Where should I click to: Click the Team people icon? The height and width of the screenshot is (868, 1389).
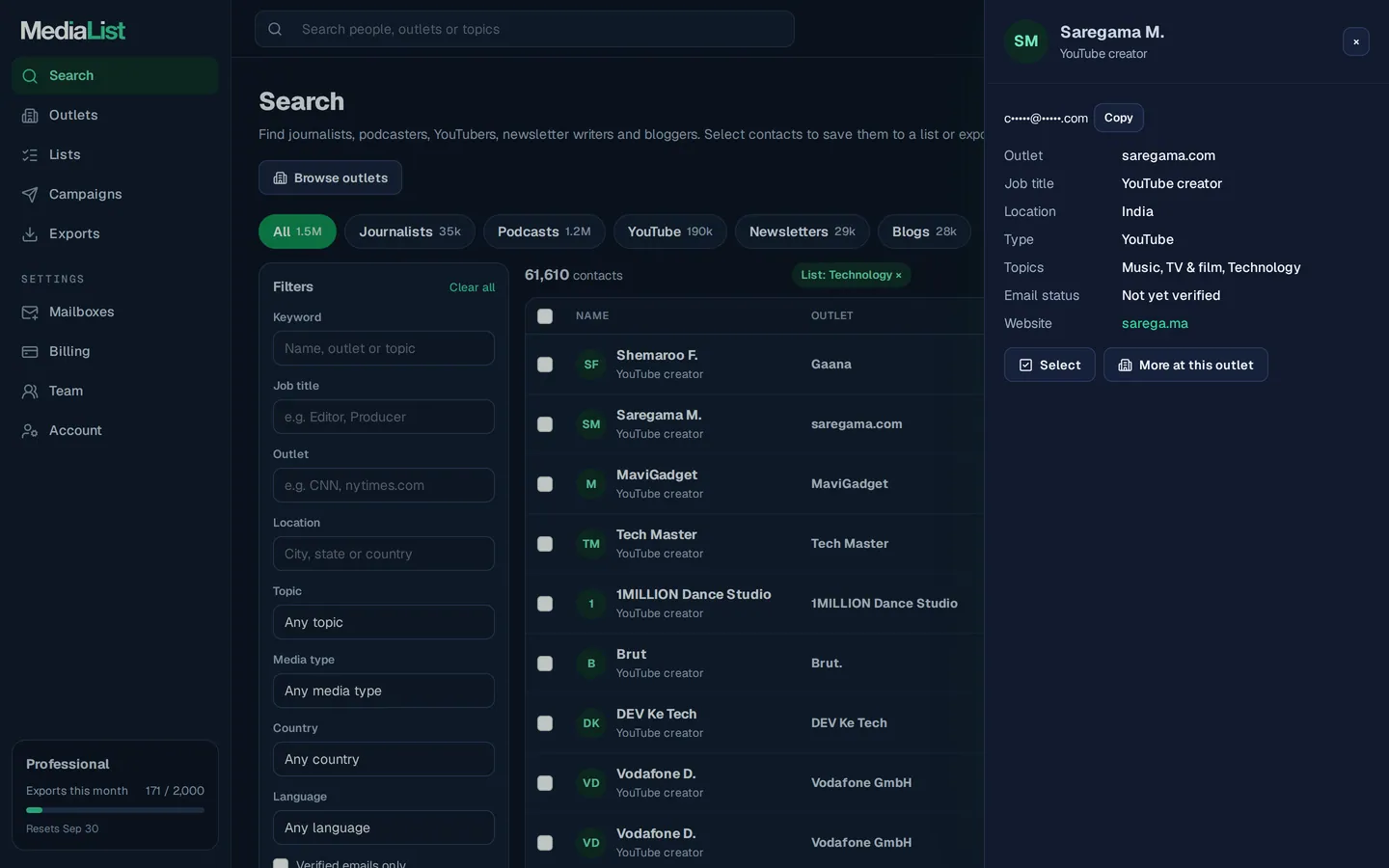pyautogui.click(x=30, y=392)
